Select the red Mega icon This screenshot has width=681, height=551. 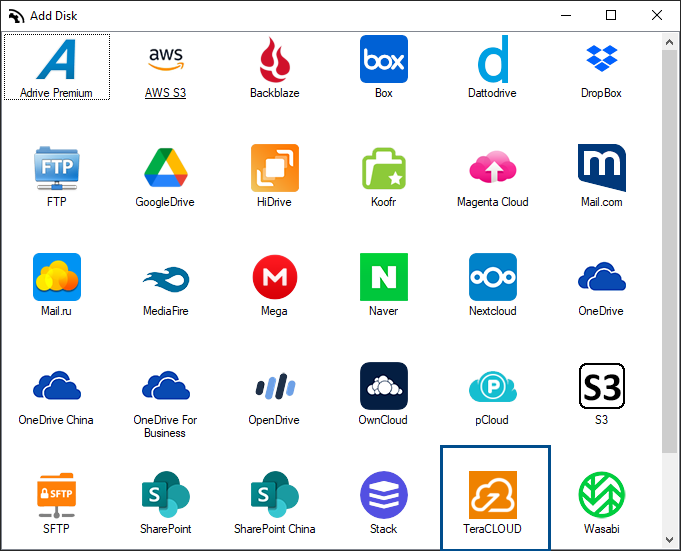coord(275,277)
